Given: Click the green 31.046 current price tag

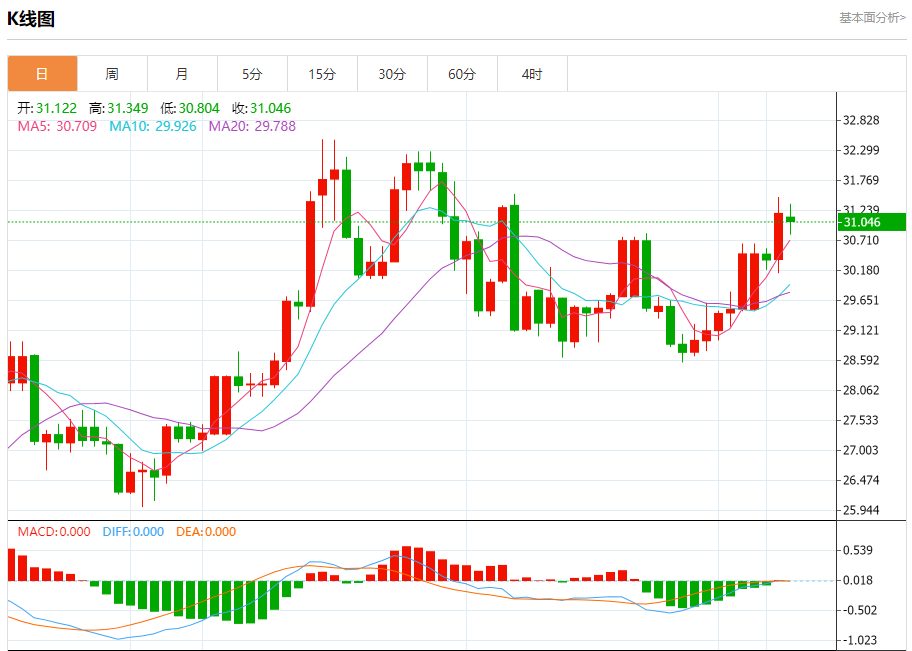Looking at the screenshot, I should tap(872, 222).
